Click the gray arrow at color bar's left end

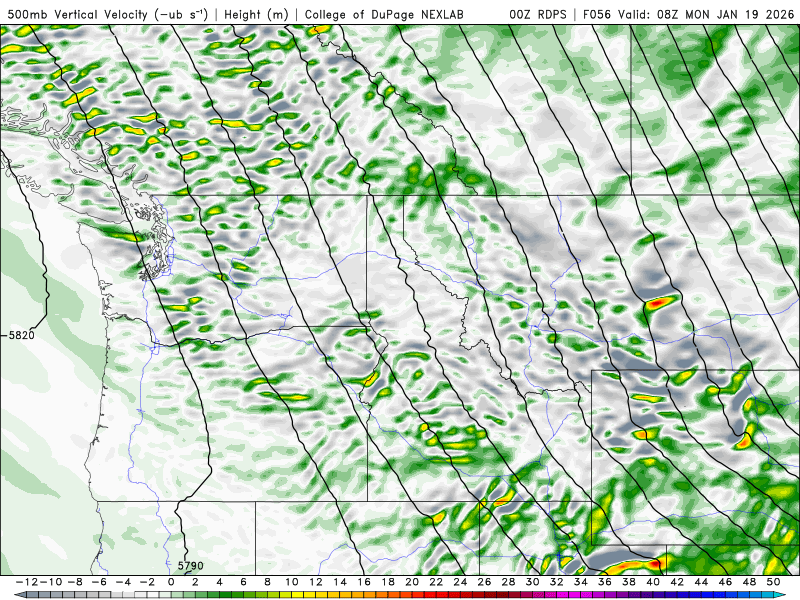pyautogui.click(x=20, y=595)
